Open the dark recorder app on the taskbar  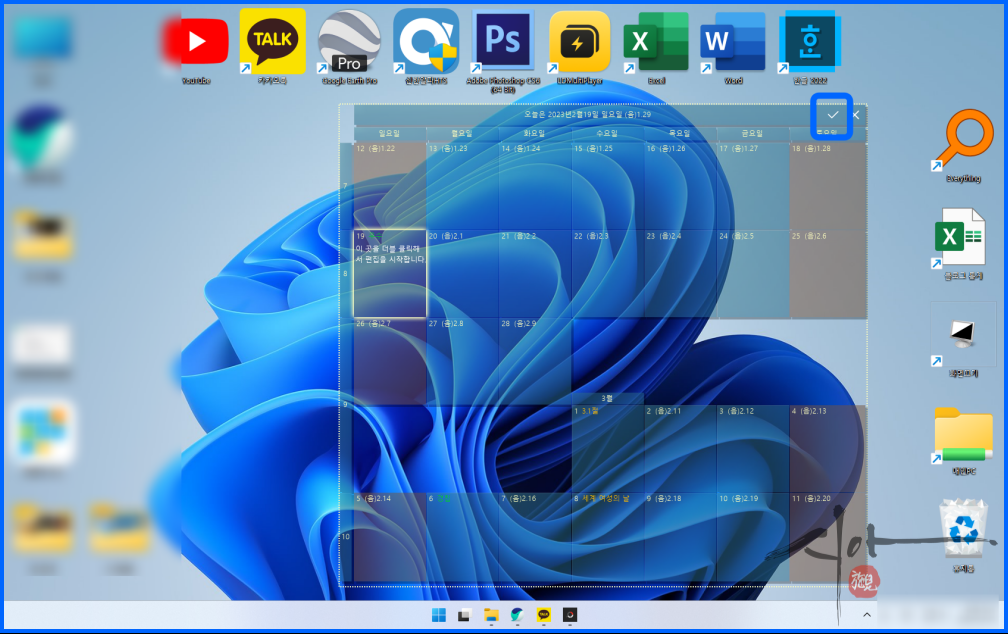click(x=570, y=615)
